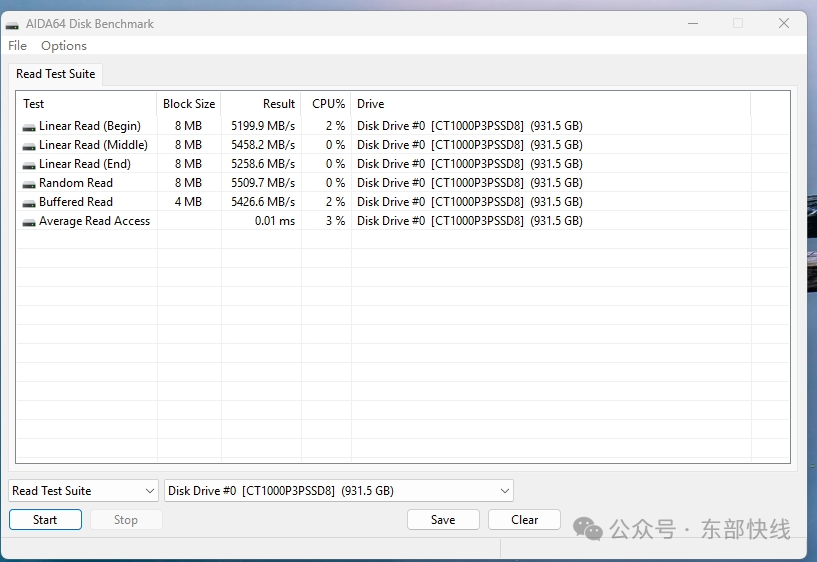Image resolution: width=817 pixels, height=562 pixels.
Task: Open the Disk Drive #0 selection dropdown
Action: click(x=339, y=491)
